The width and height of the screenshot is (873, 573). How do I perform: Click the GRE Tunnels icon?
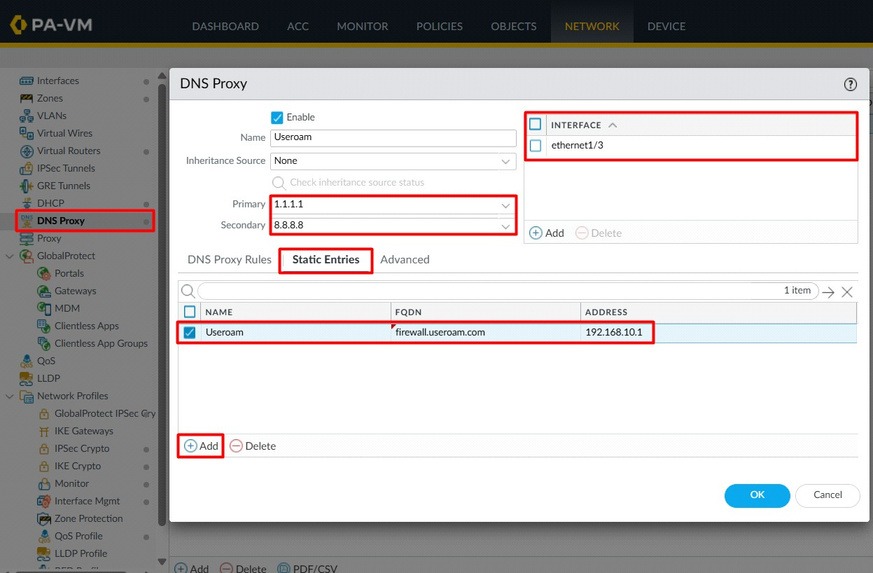(26, 186)
